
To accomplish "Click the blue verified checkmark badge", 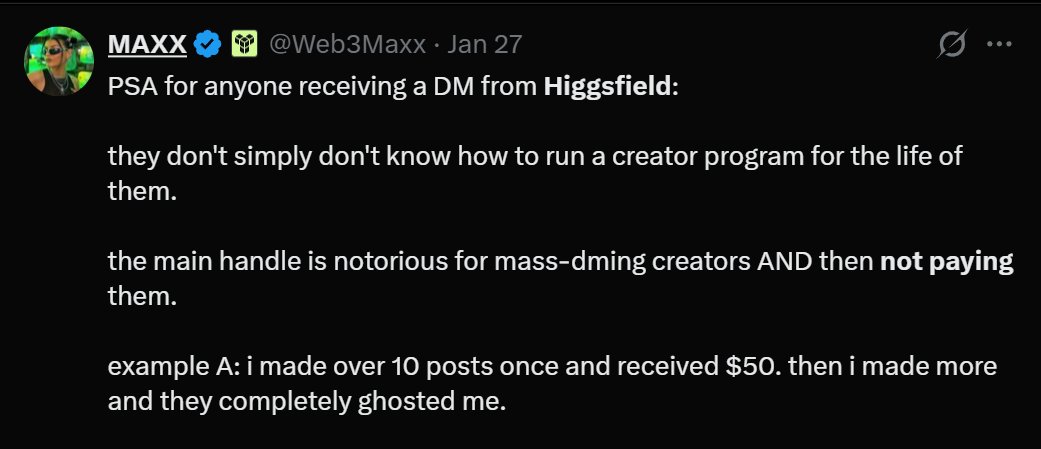I will pos(208,44).
